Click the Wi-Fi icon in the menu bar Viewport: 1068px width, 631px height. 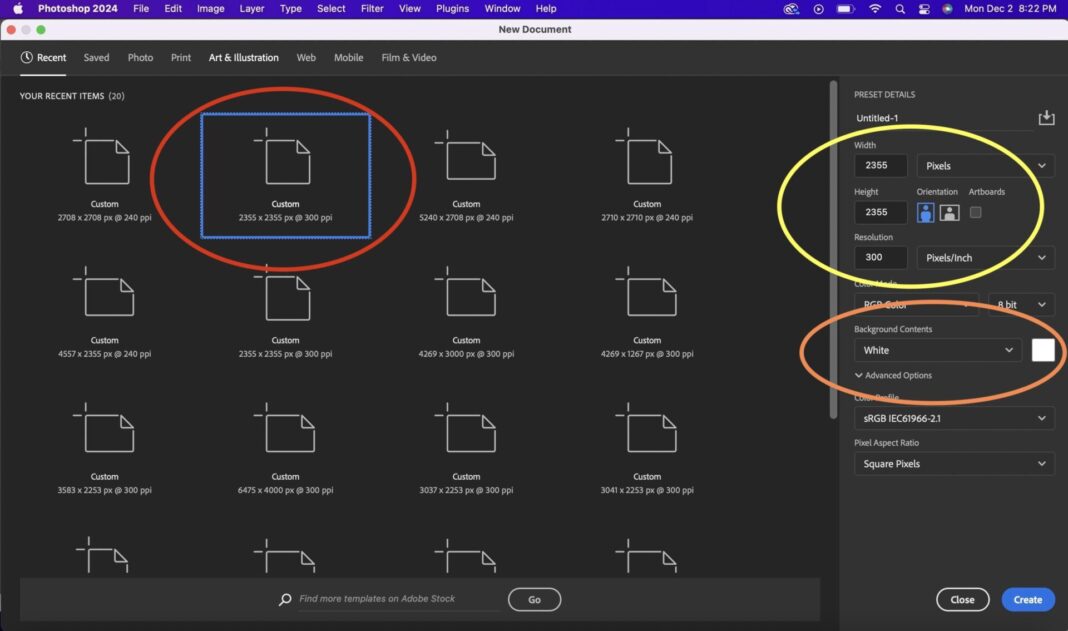(x=874, y=8)
